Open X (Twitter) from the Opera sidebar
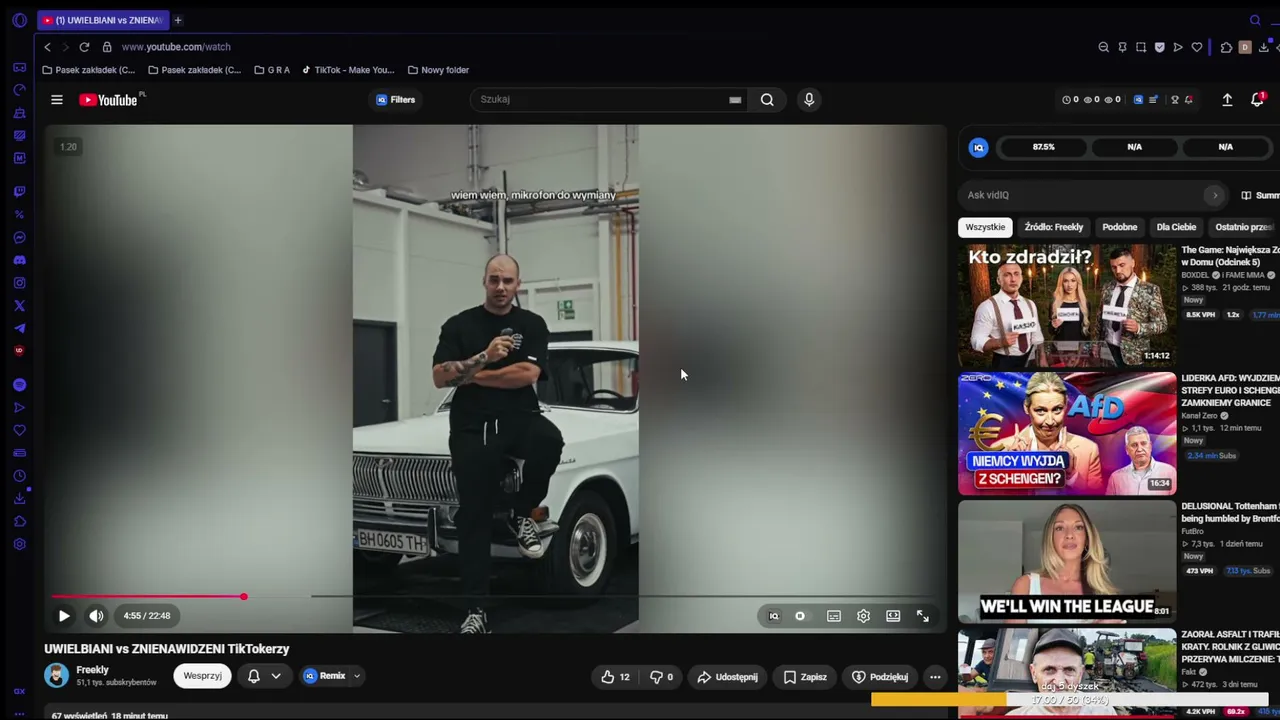This screenshot has height=720, width=1280. coord(19,306)
